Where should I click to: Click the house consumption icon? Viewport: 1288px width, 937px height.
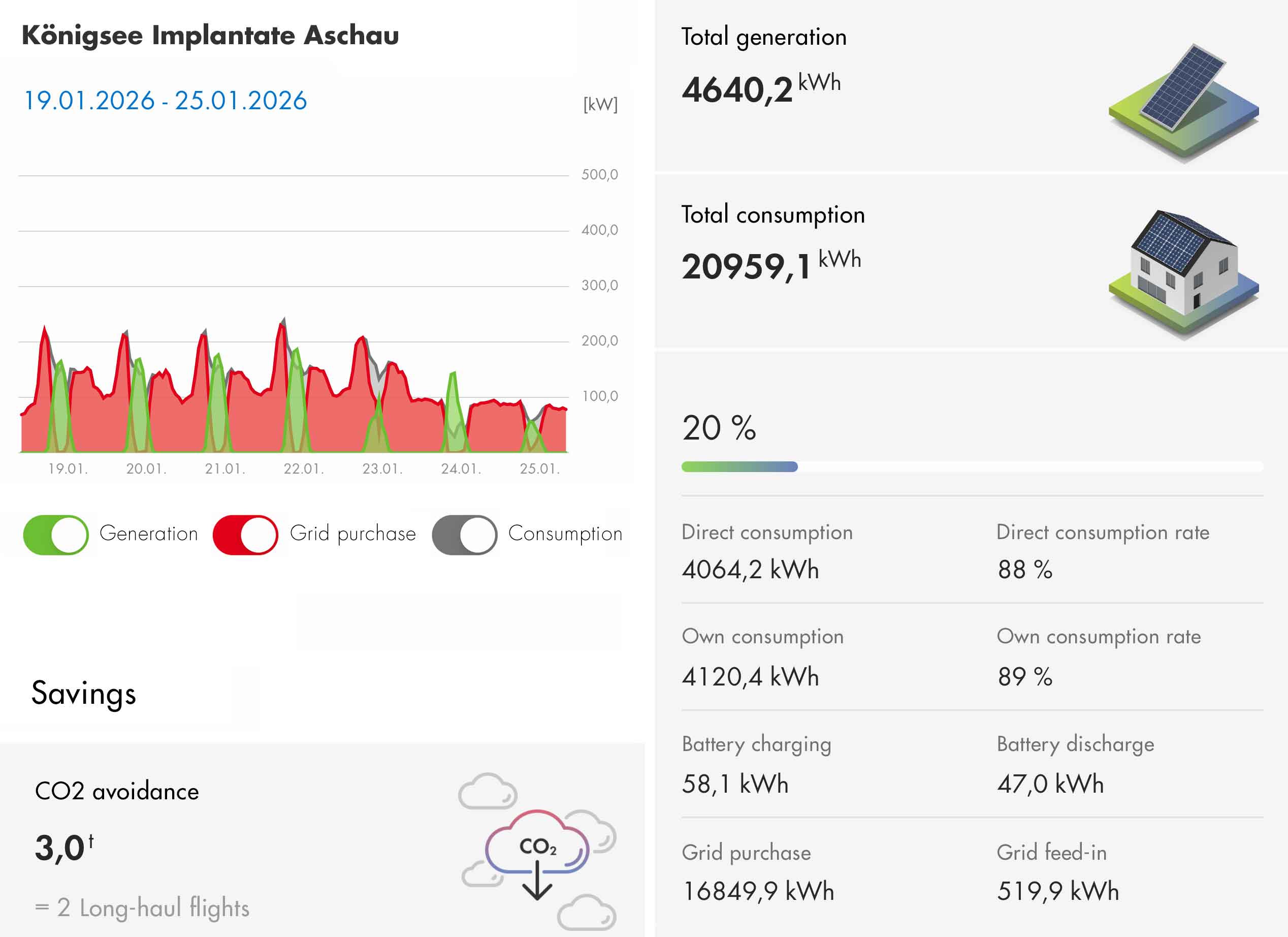(x=1183, y=274)
